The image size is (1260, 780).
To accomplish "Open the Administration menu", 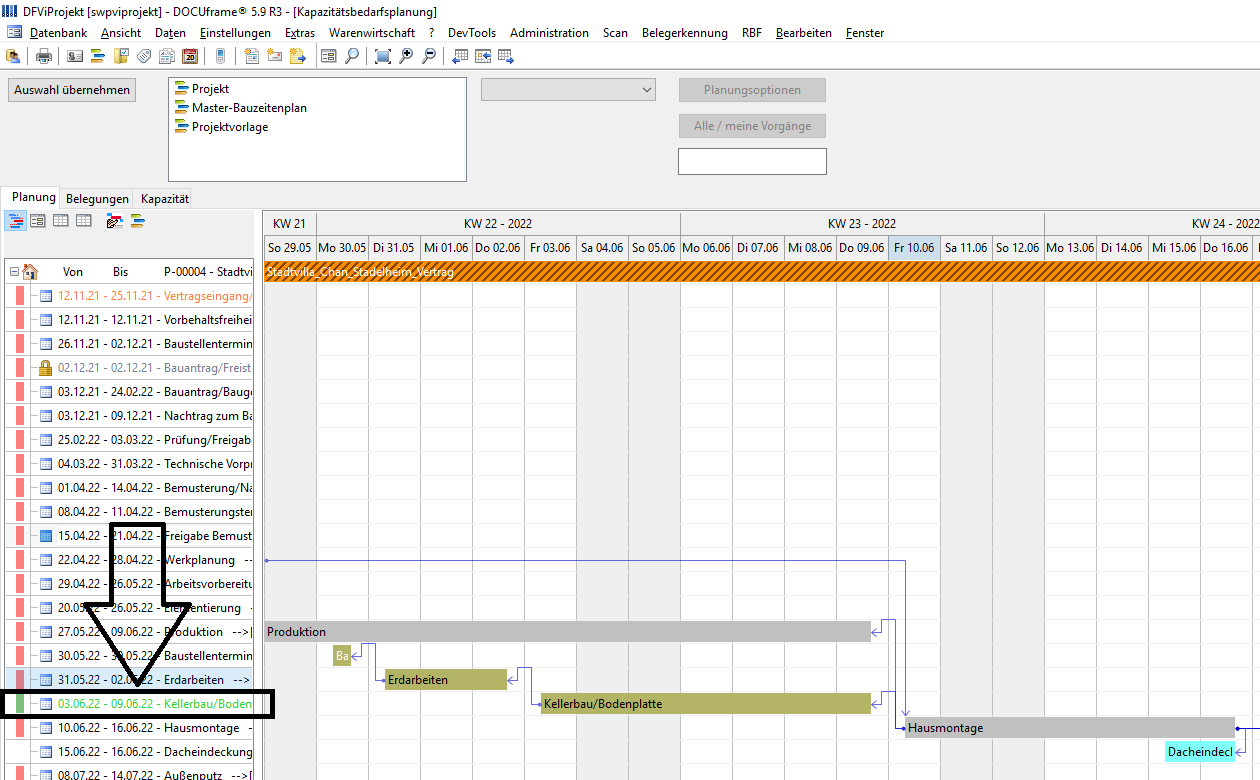I will click(549, 33).
